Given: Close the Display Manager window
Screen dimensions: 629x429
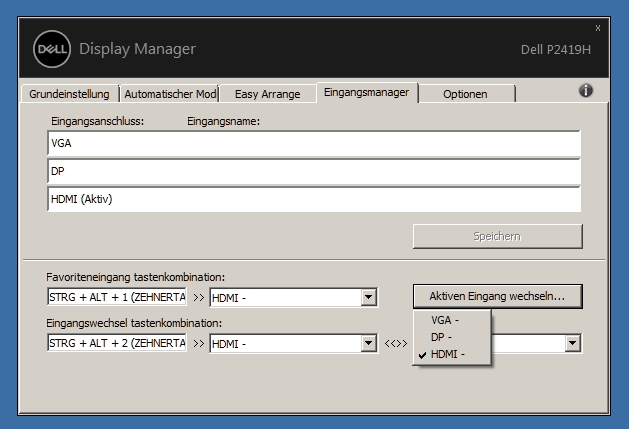Looking at the screenshot, I should [x=598, y=28].
